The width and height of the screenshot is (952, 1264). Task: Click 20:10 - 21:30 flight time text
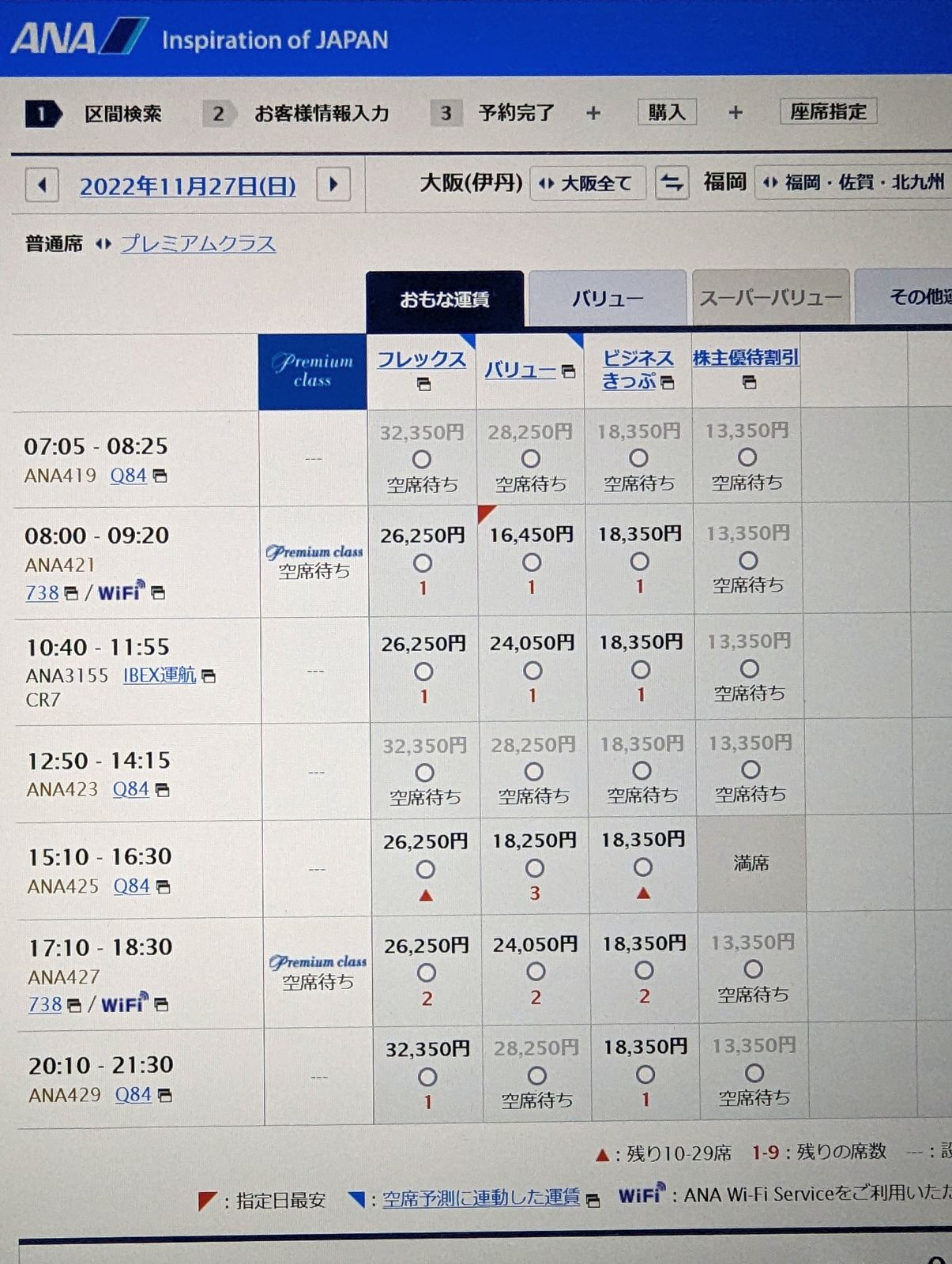coord(101,1066)
